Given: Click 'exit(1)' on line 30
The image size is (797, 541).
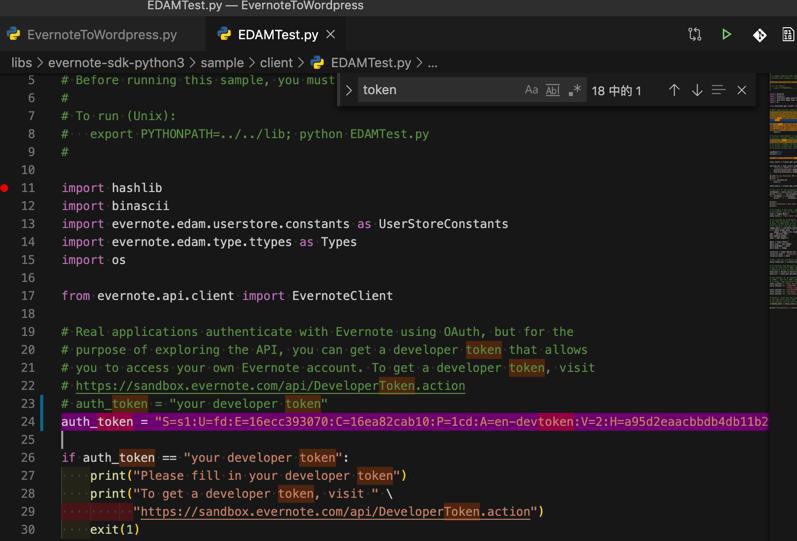Looking at the screenshot, I should [114, 530].
